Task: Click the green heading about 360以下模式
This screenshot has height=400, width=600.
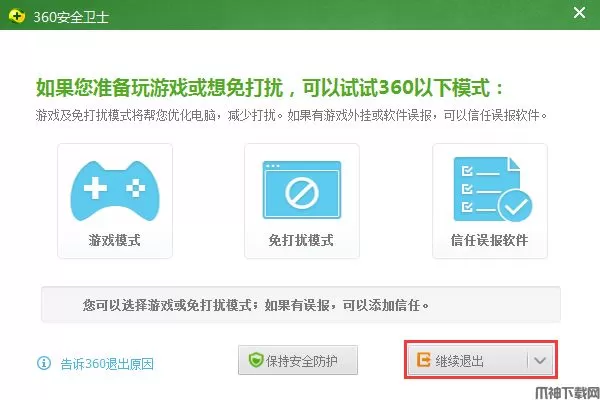Action: point(270,88)
